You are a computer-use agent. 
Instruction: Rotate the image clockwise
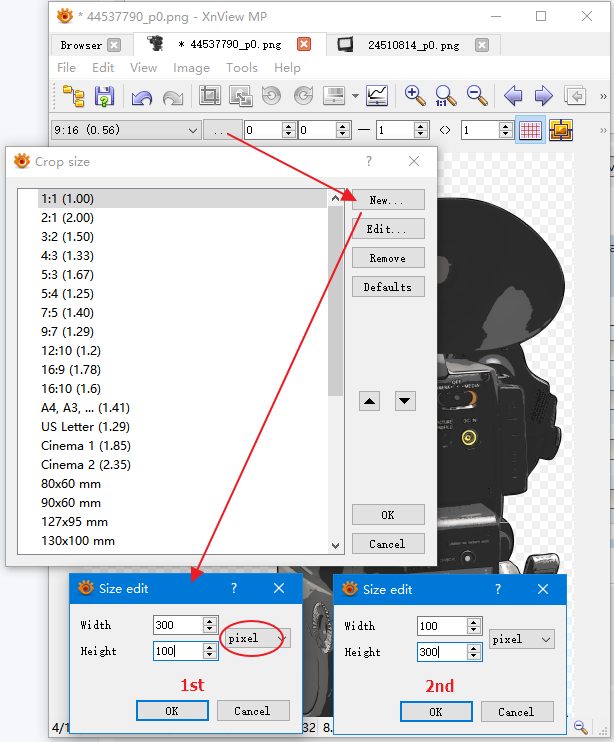(303, 96)
